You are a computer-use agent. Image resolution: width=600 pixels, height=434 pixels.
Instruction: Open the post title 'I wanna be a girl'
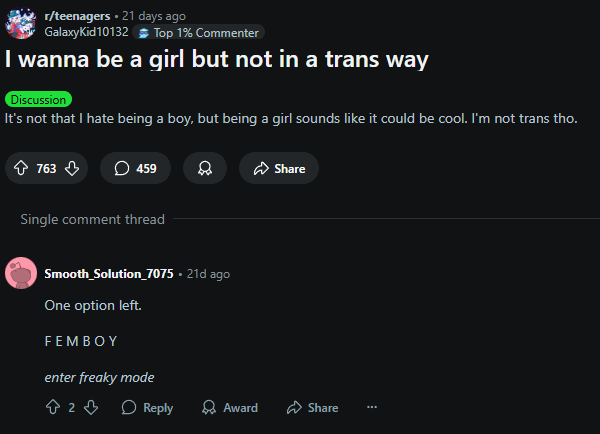tap(217, 59)
